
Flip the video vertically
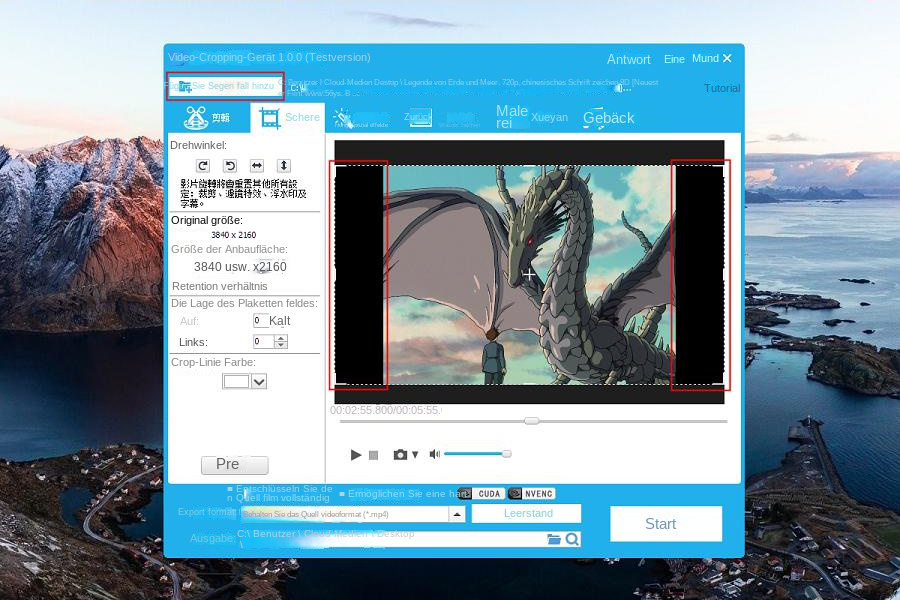[x=284, y=166]
